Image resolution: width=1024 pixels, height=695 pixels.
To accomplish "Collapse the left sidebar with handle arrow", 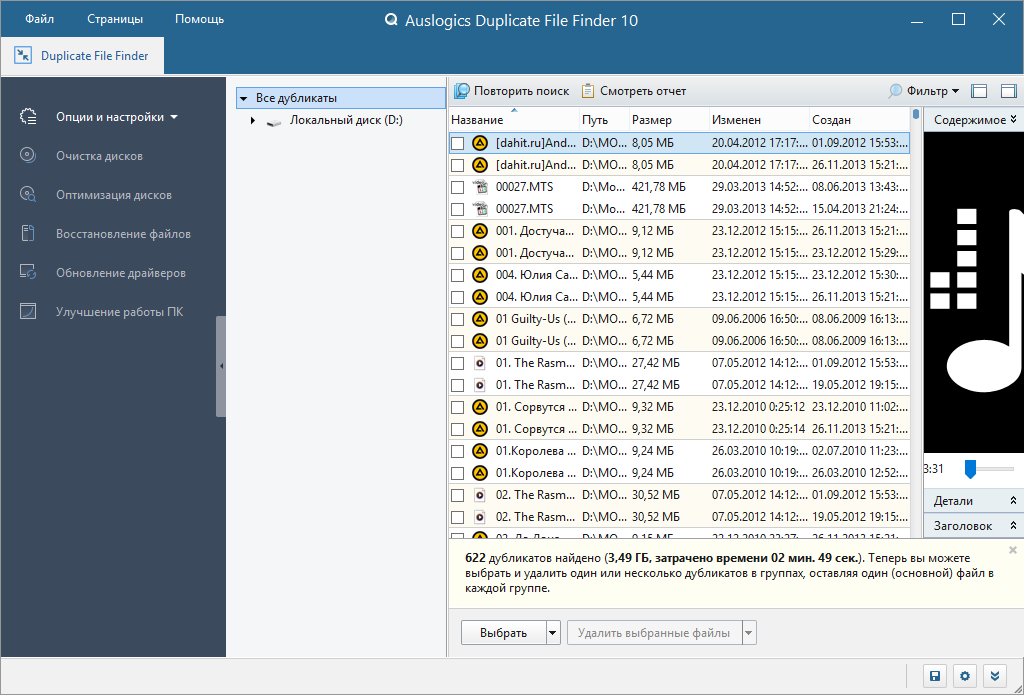I will tap(221, 366).
